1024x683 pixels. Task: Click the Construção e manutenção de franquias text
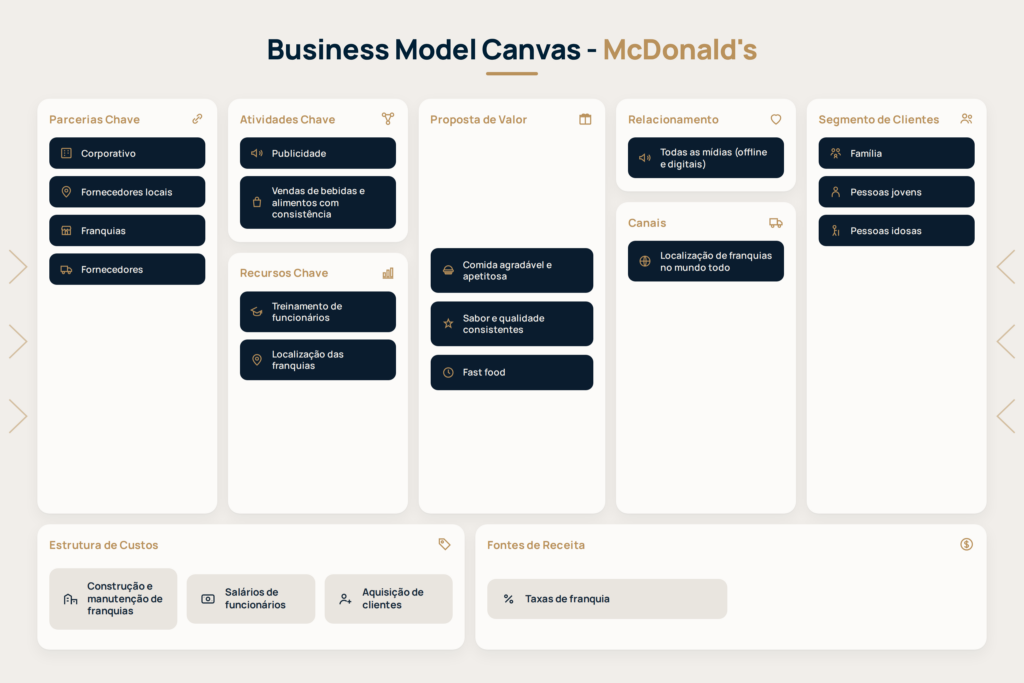pos(125,599)
